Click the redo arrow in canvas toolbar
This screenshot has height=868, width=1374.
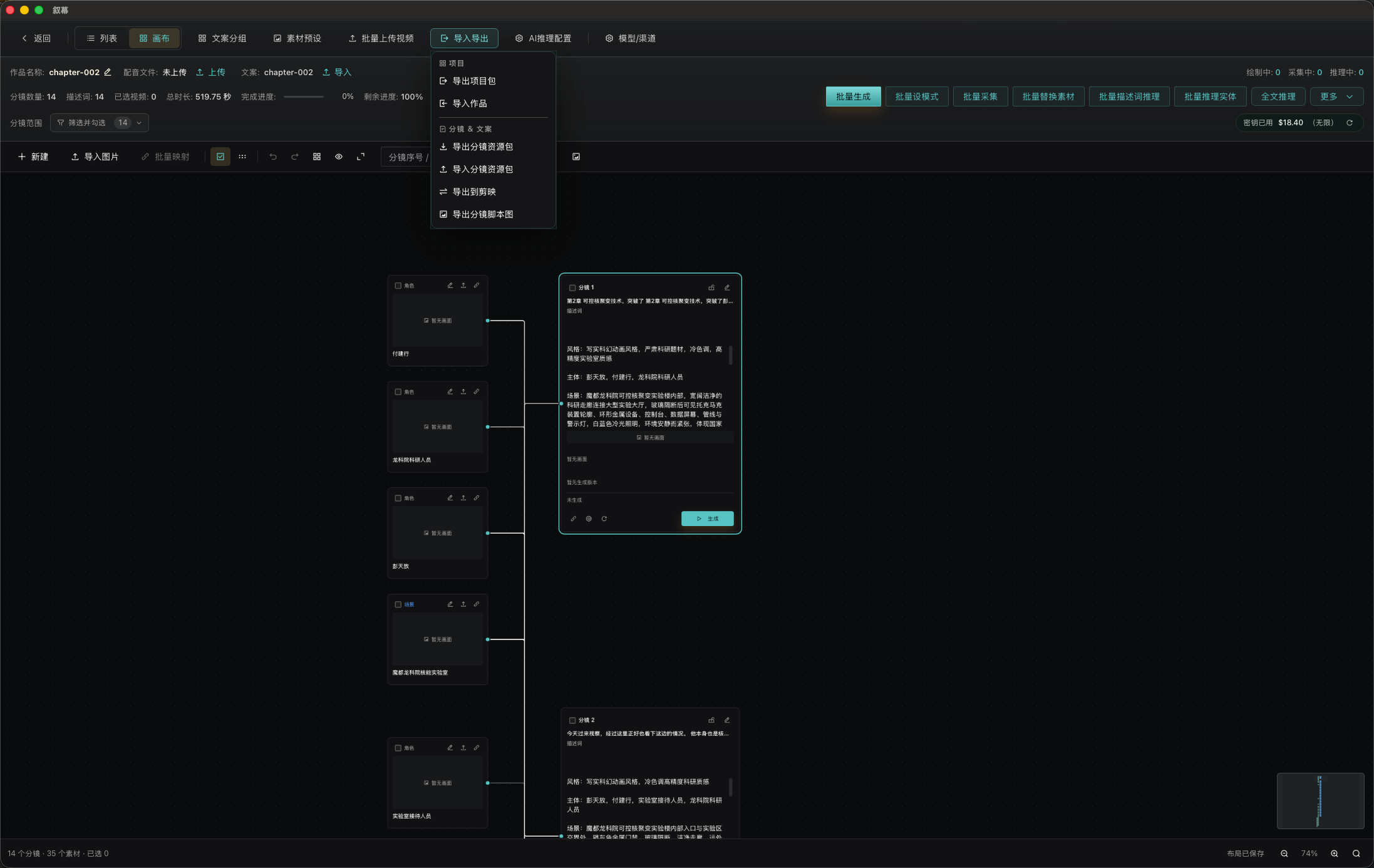(x=294, y=157)
